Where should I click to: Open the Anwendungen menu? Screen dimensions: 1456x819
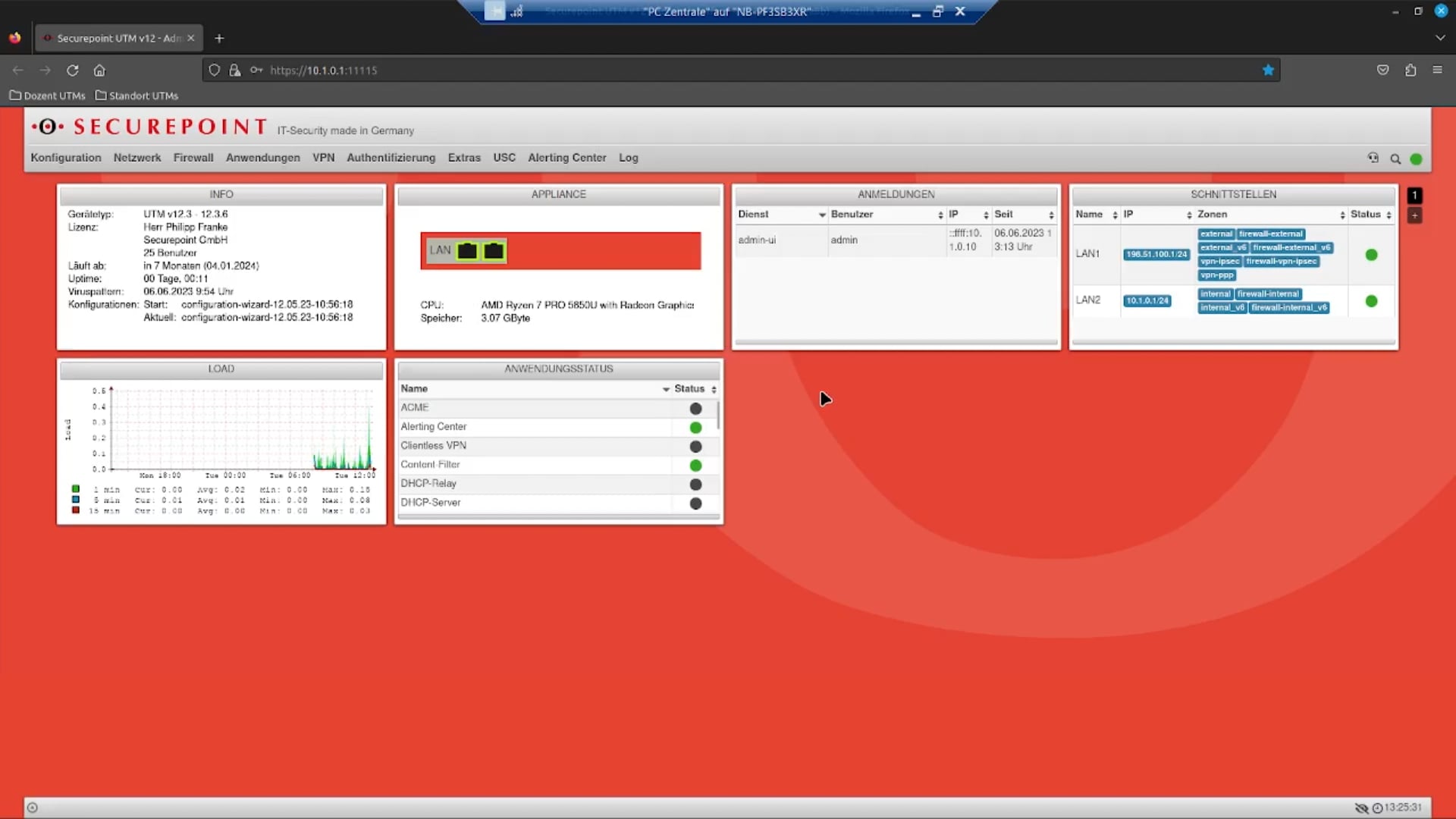(x=263, y=158)
